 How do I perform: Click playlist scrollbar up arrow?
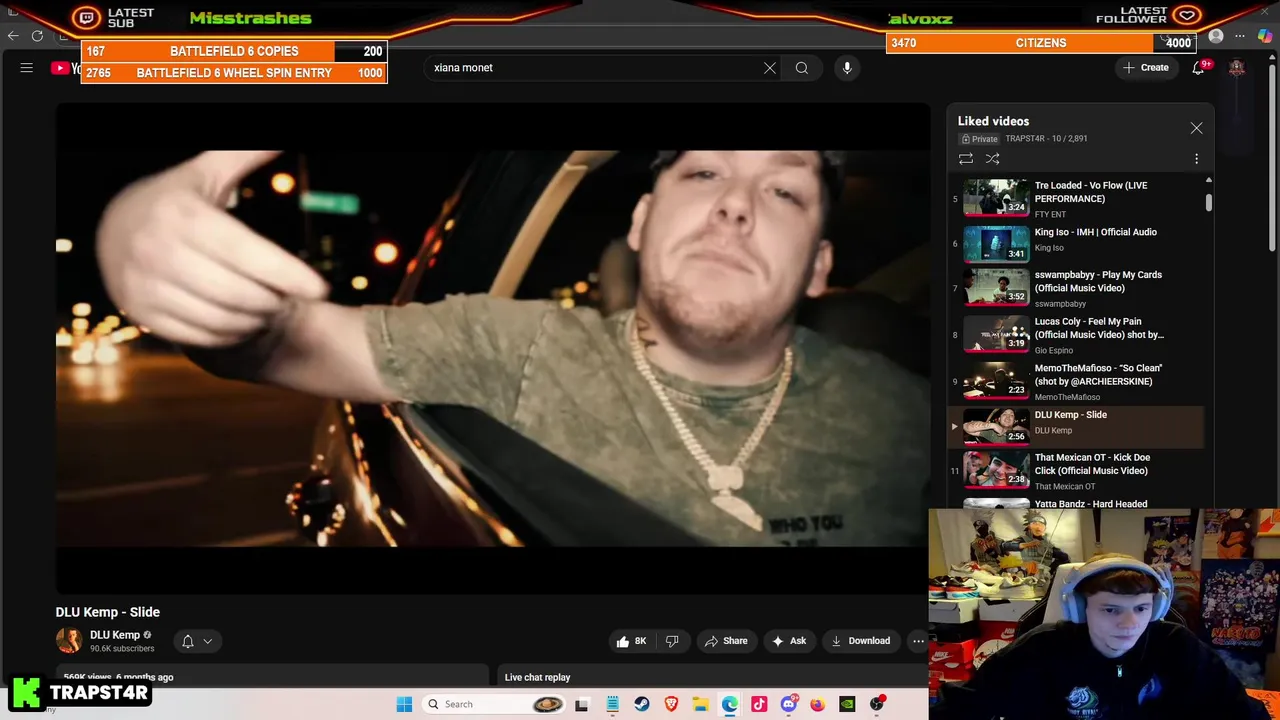(x=1208, y=181)
